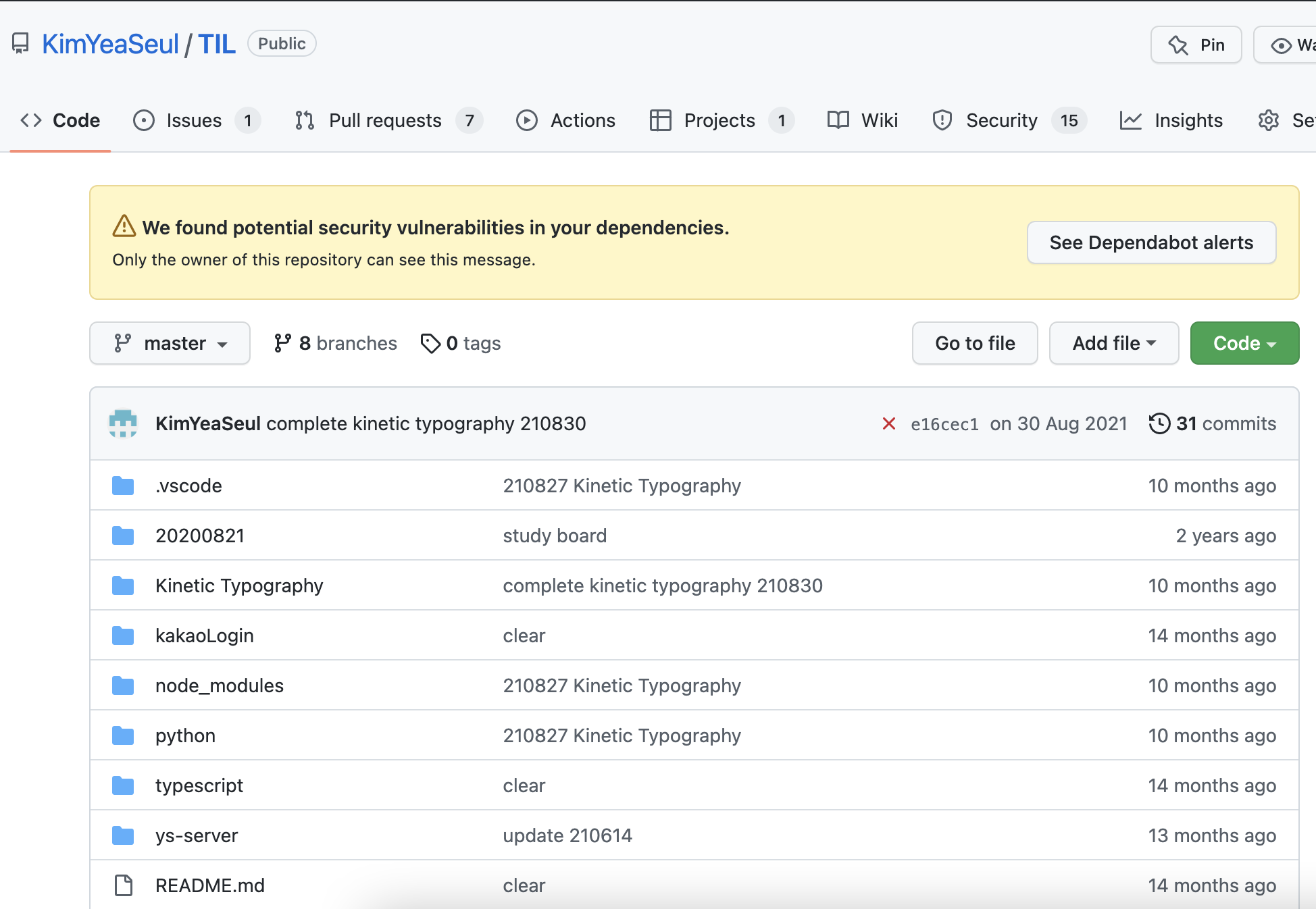Open the Pull requests tab
Viewport: 1316px width, 909px height.
click(x=385, y=120)
